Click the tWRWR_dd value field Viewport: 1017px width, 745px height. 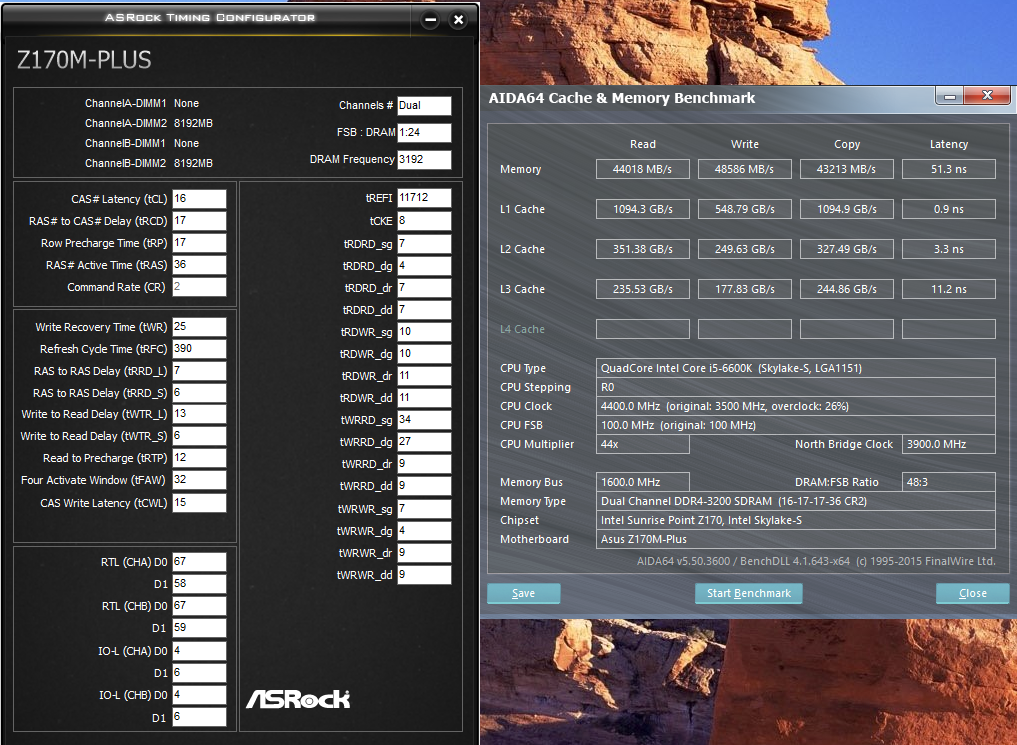pos(424,575)
